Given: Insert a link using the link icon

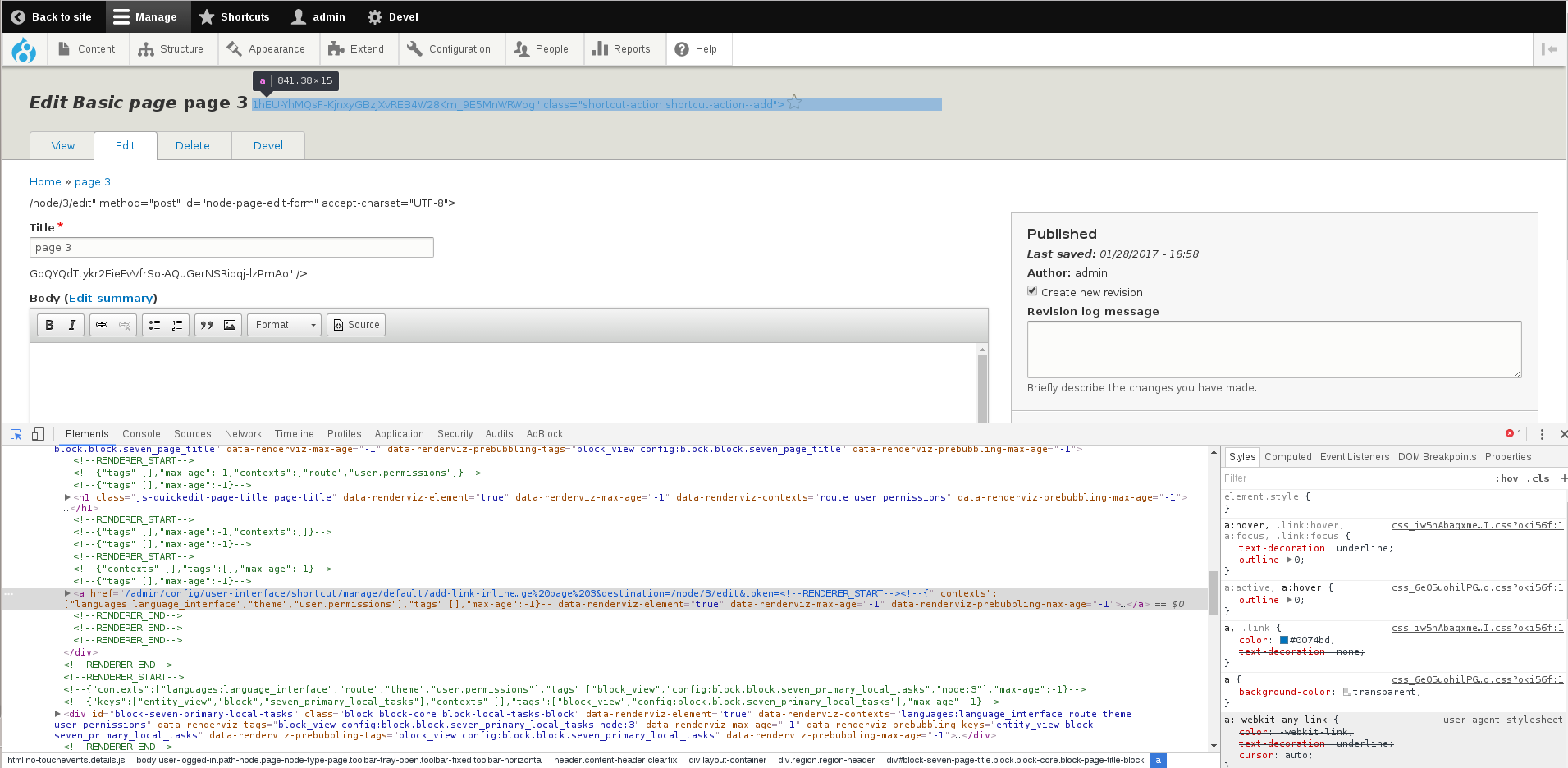Looking at the screenshot, I should pyautogui.click(x=102, y=325).
